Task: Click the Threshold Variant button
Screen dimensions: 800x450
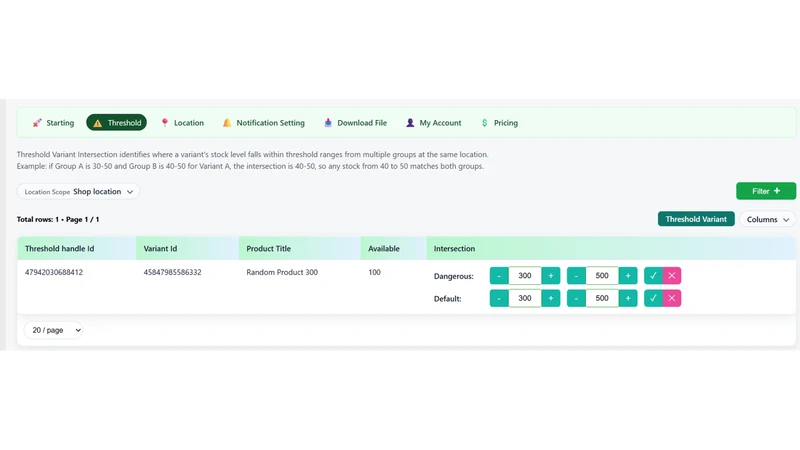Action: 696,219
